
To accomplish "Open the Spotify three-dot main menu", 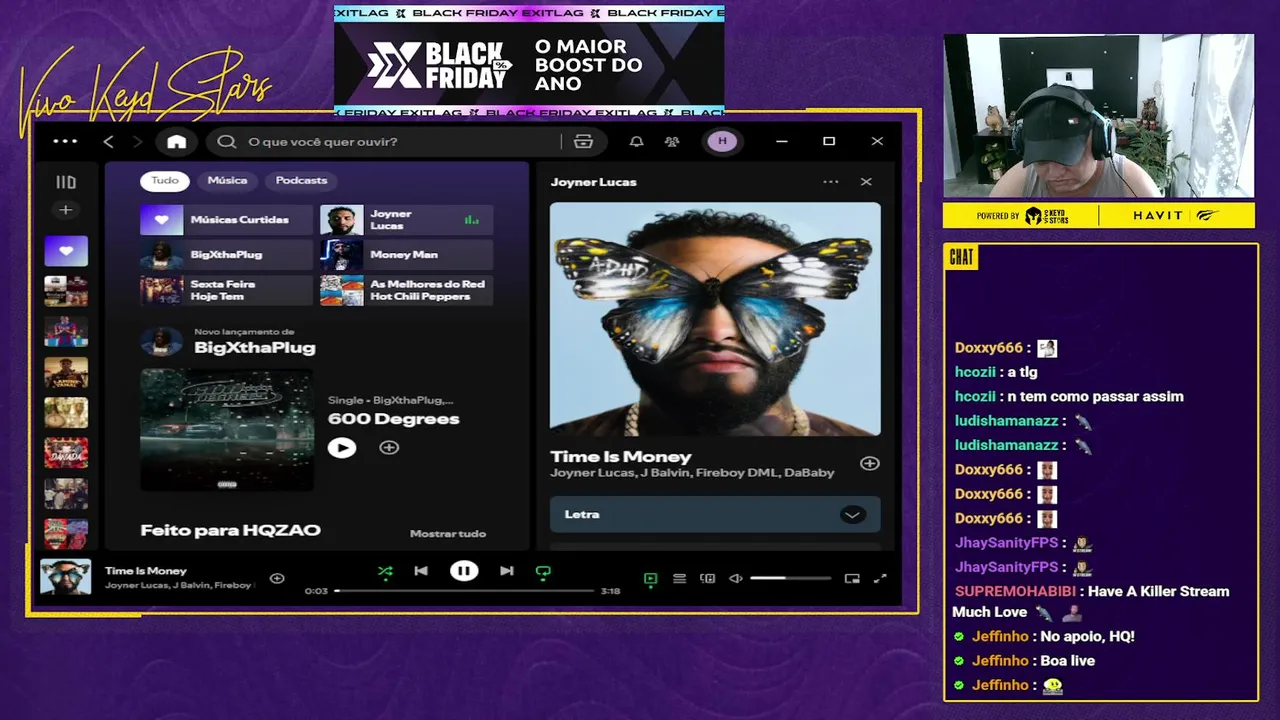I will pos(65,141).
